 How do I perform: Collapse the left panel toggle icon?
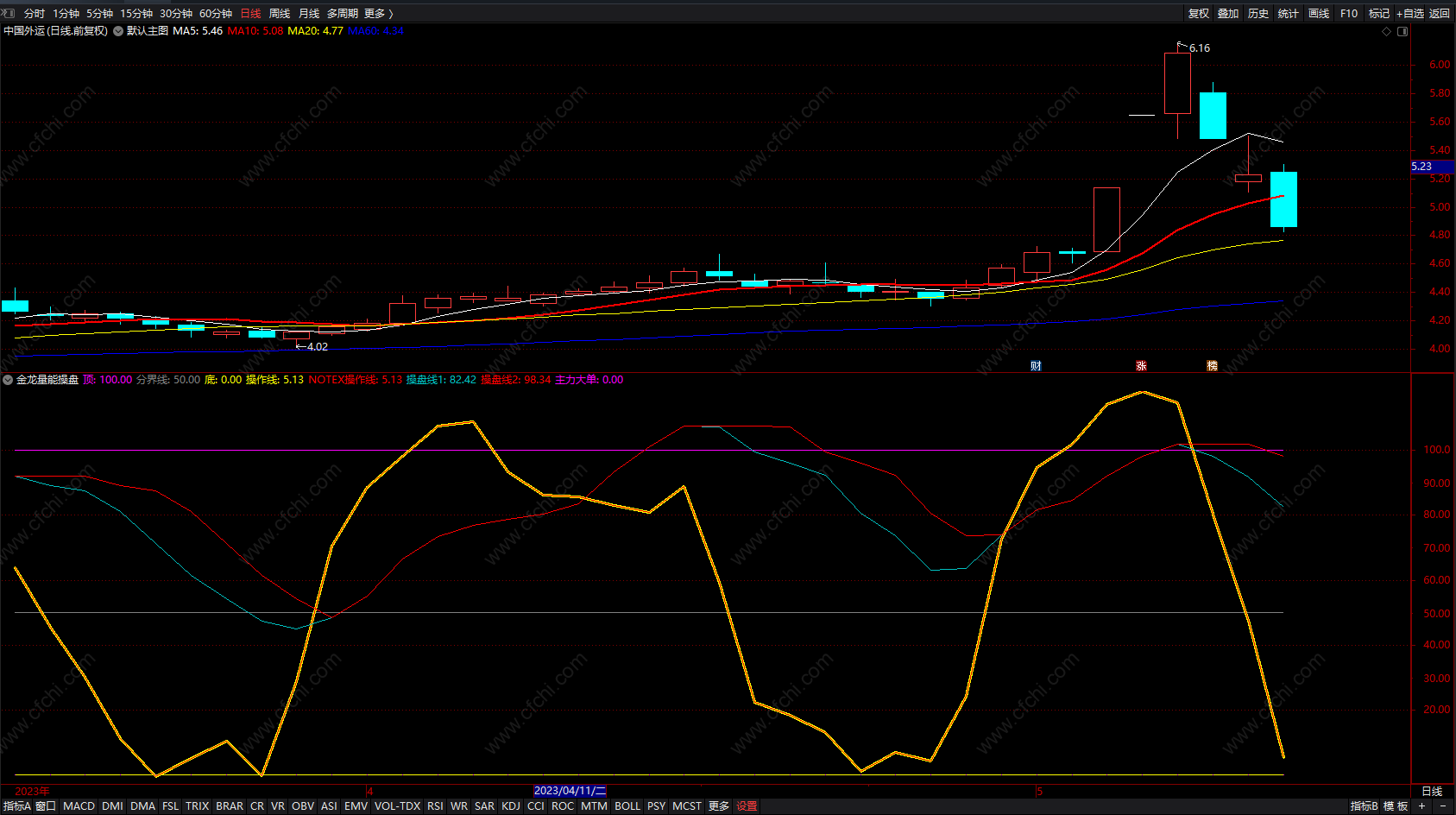[9, 13]
